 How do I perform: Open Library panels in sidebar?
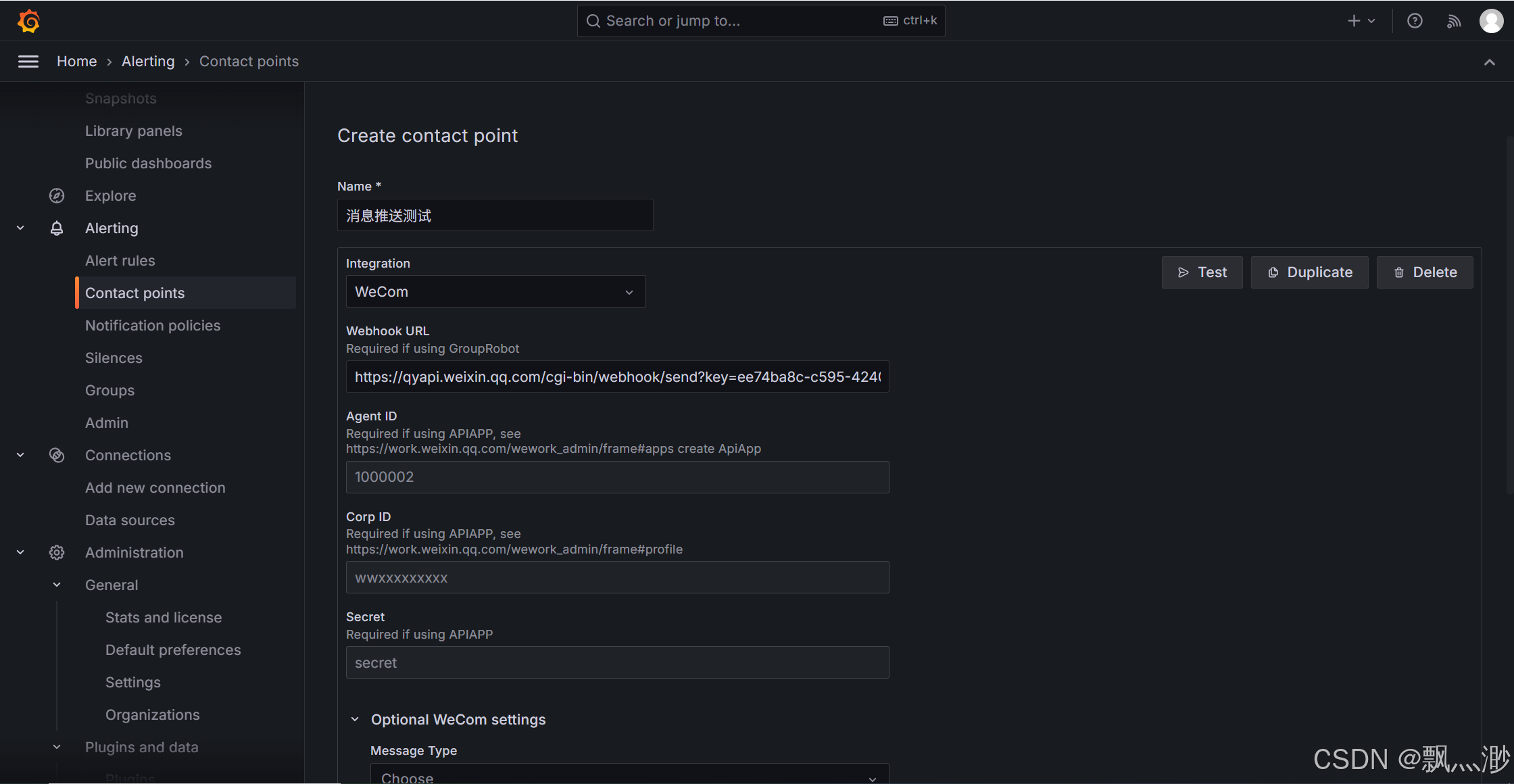pos(134,131)
